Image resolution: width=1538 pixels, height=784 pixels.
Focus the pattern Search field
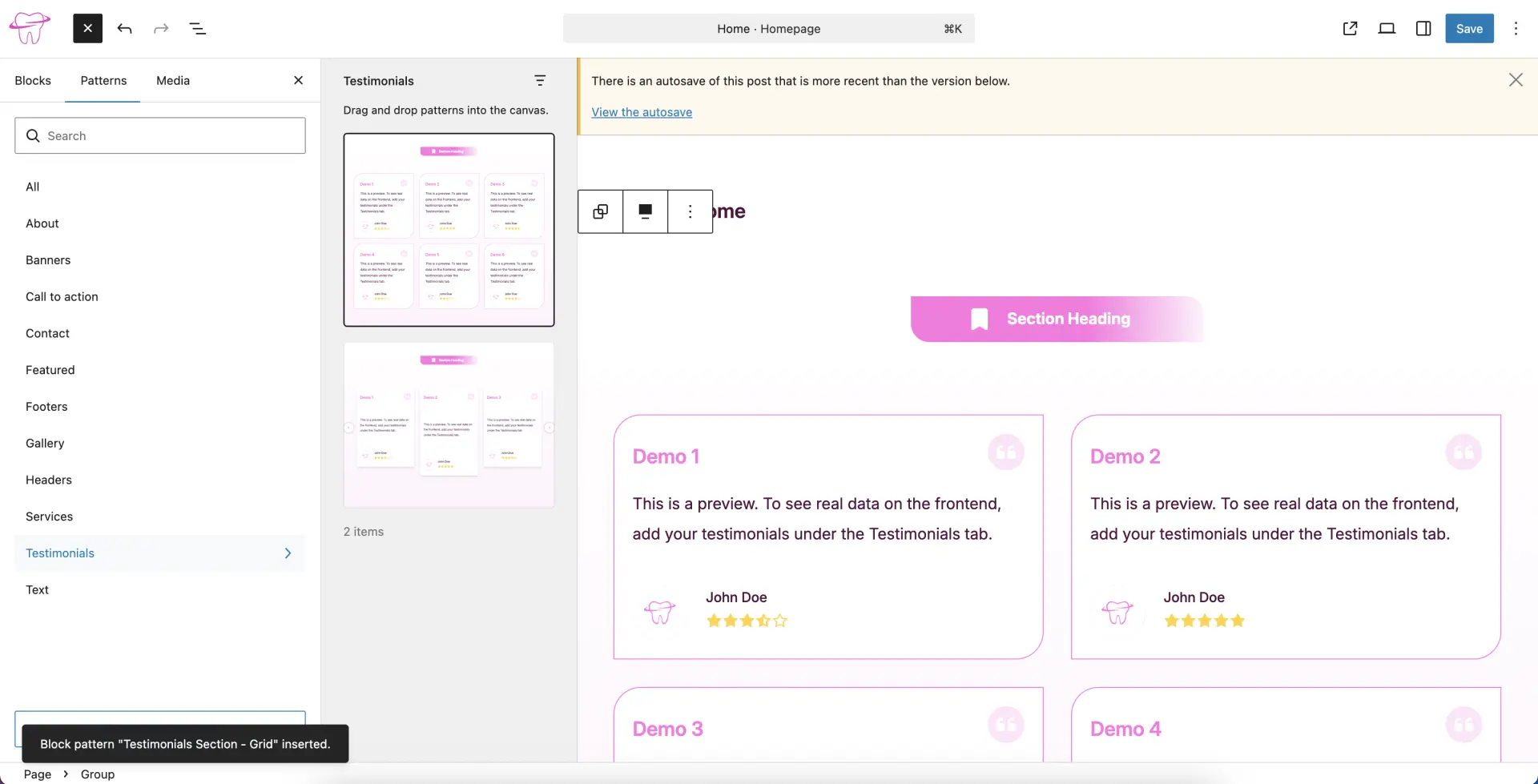tap(160, 135)
